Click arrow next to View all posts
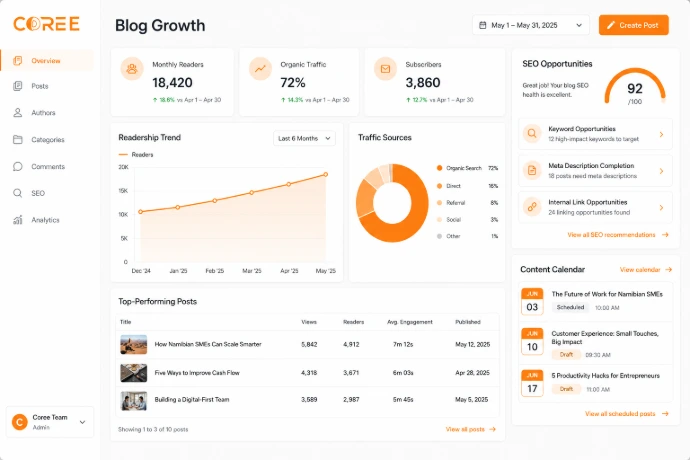 (492, 429)
